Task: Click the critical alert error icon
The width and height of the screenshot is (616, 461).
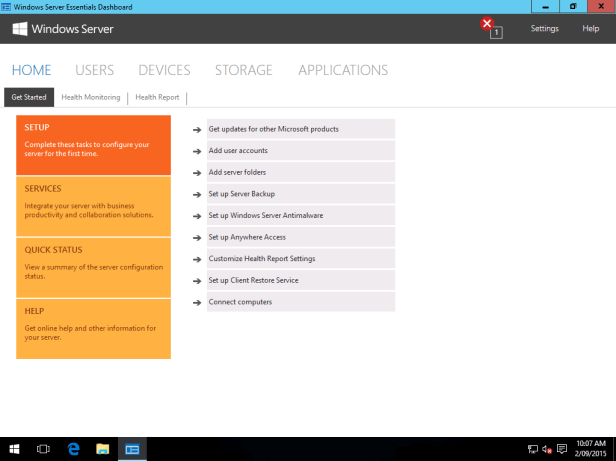Action: (x=487, y=24)
